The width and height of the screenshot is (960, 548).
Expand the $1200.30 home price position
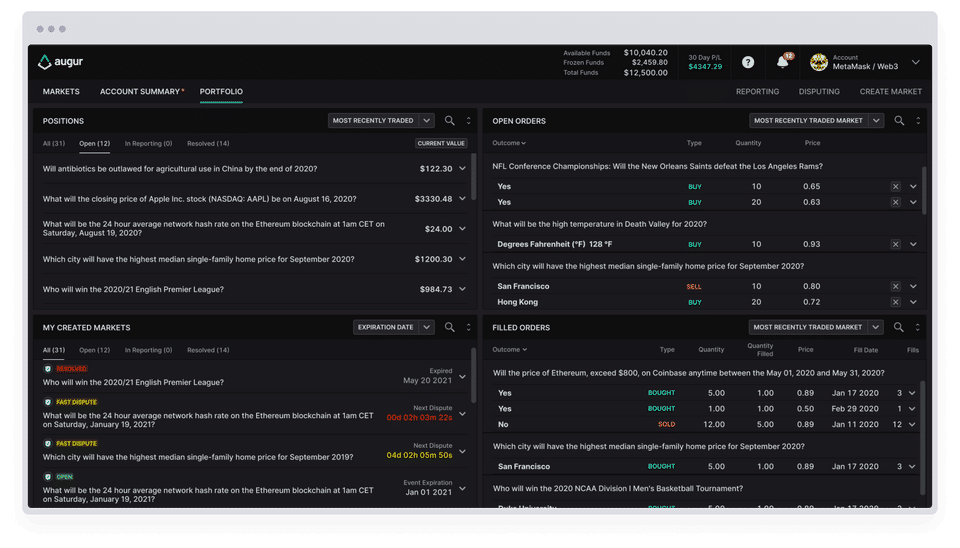(462, 259)
